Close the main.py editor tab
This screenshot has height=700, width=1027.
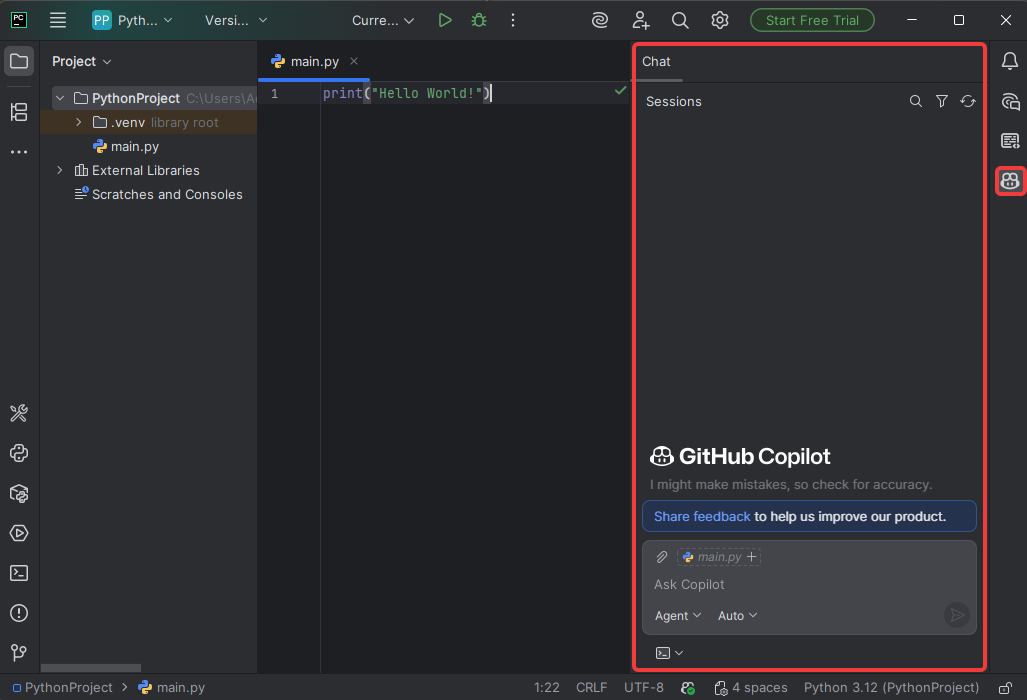pos(354,61)
